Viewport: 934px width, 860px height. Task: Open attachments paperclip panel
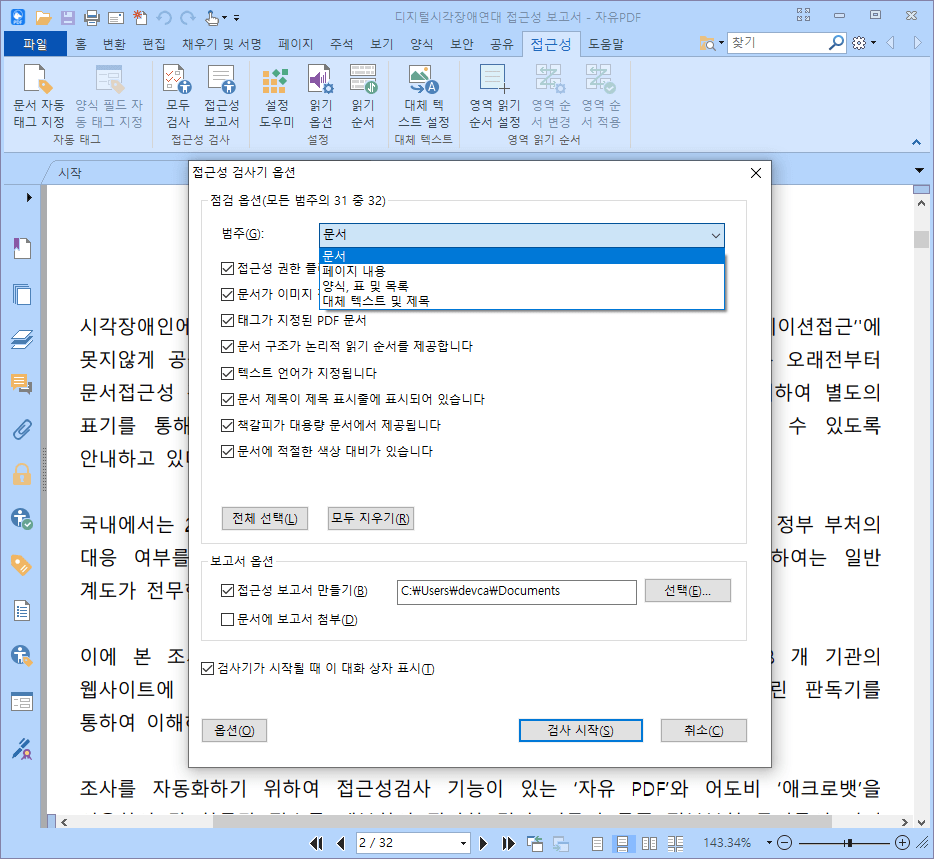point(22,429)
